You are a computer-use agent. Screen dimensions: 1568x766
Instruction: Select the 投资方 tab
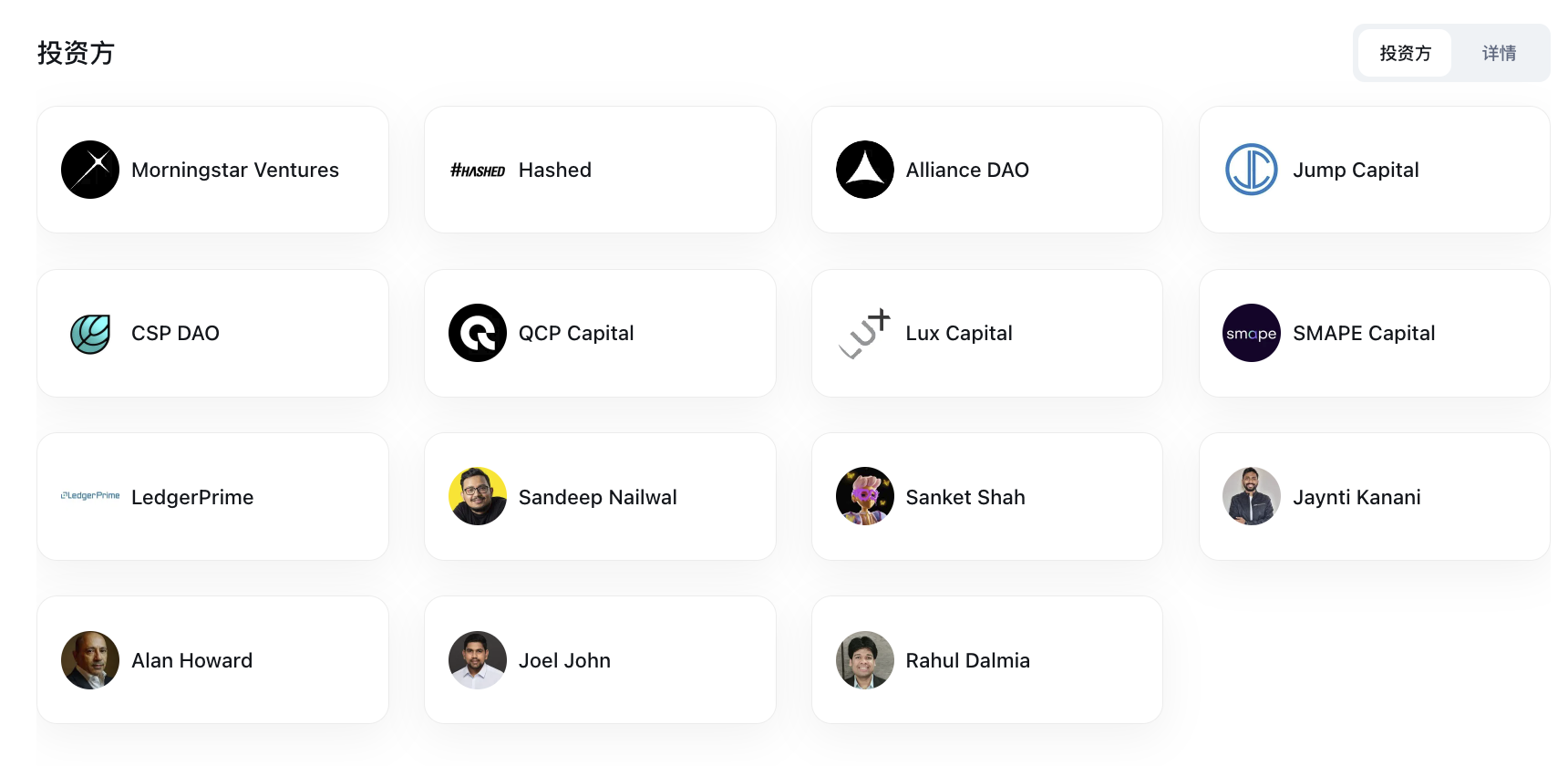1405,53
